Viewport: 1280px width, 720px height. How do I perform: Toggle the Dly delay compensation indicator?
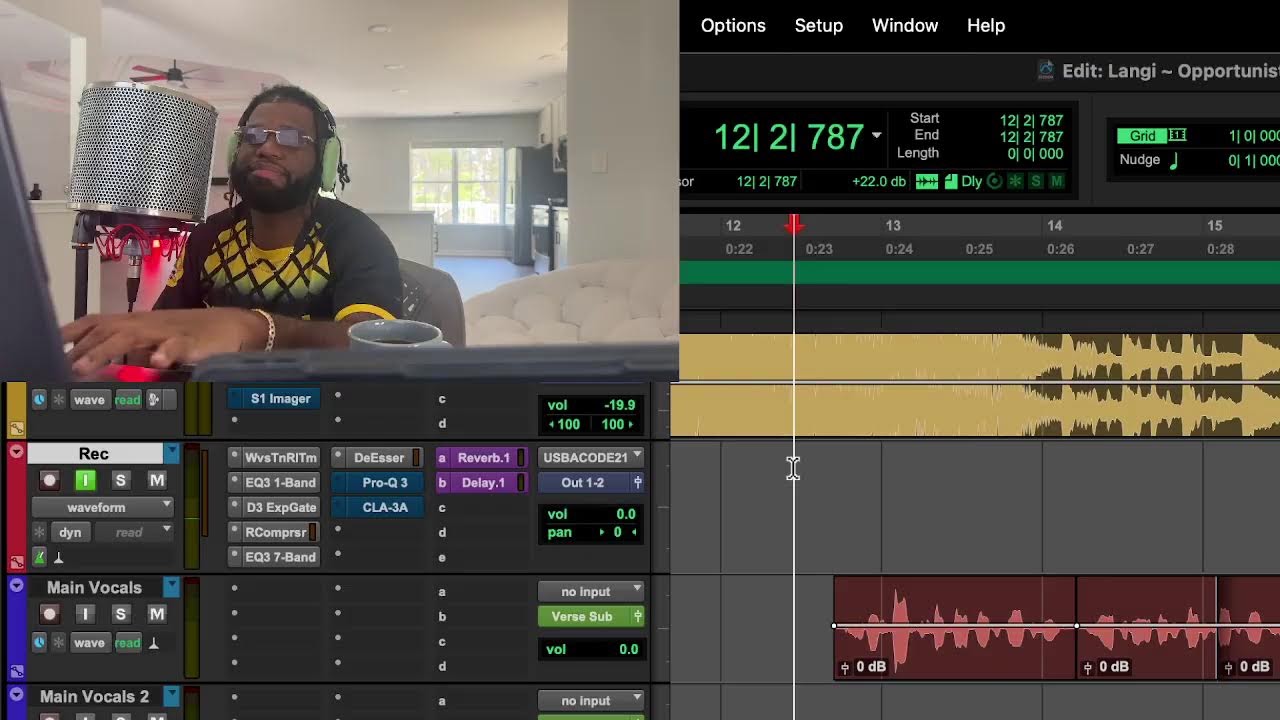coord(971,182)
